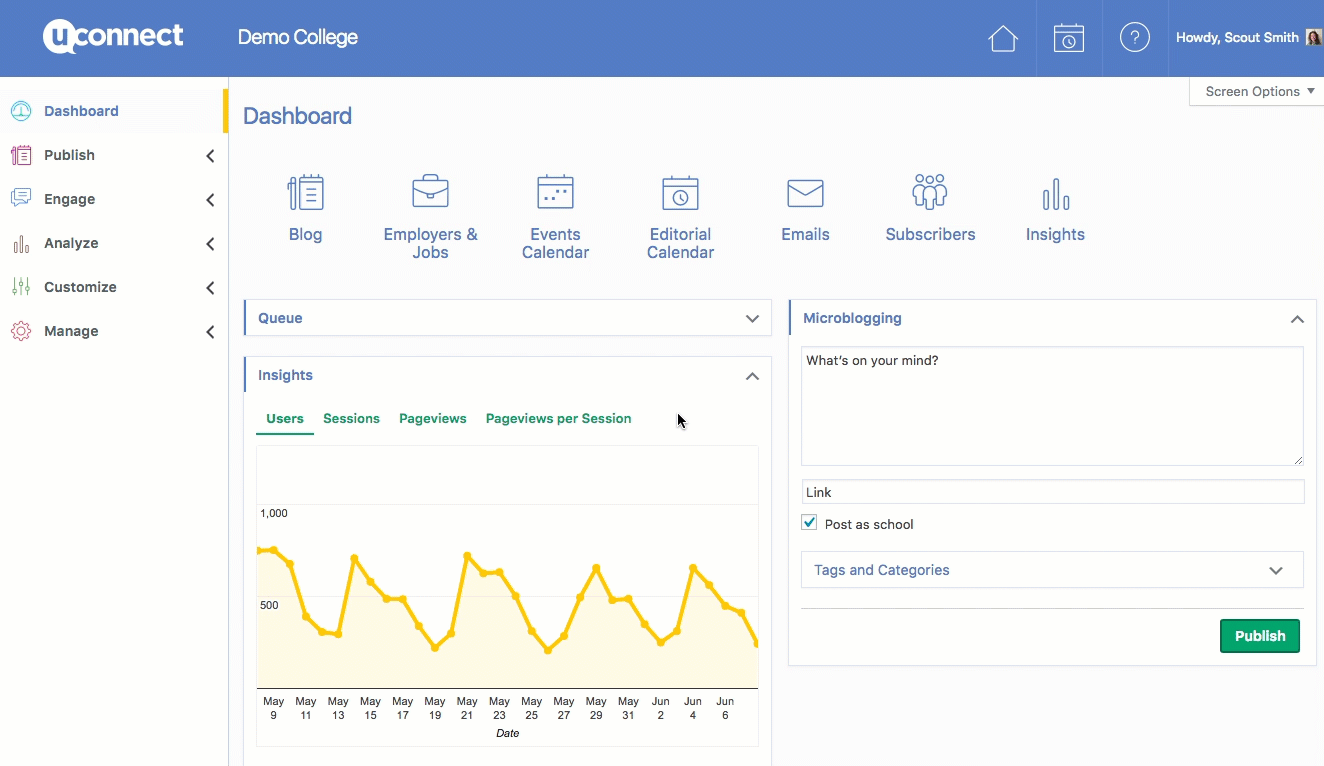
Task: Open the Editorial Calendar icon
Action: (680, 193)
